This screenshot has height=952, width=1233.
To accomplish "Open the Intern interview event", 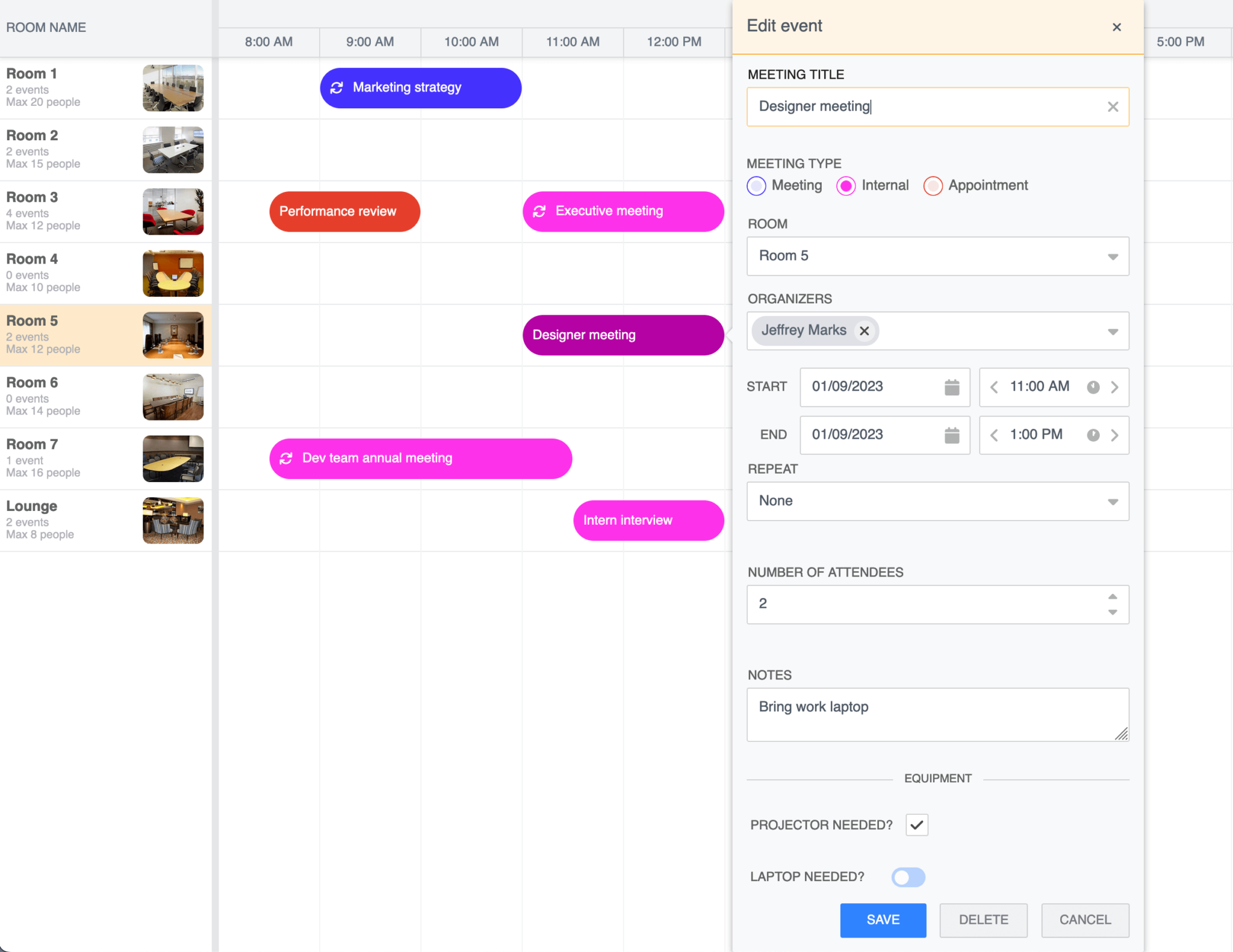I will pos(648,521).
